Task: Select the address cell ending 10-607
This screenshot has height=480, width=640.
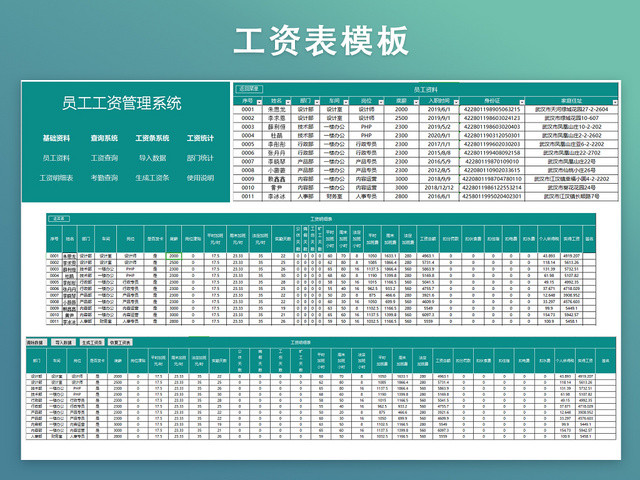Action: click(571, 118)
